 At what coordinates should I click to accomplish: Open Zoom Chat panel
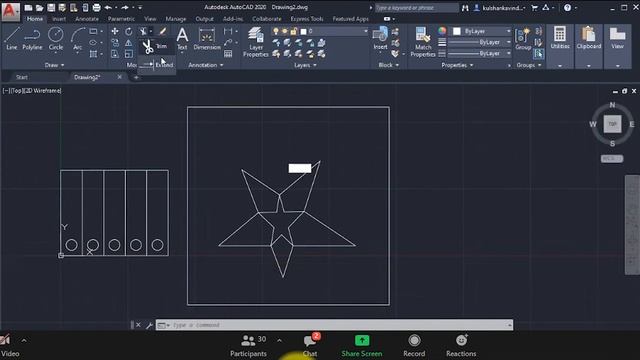point(311,346)
